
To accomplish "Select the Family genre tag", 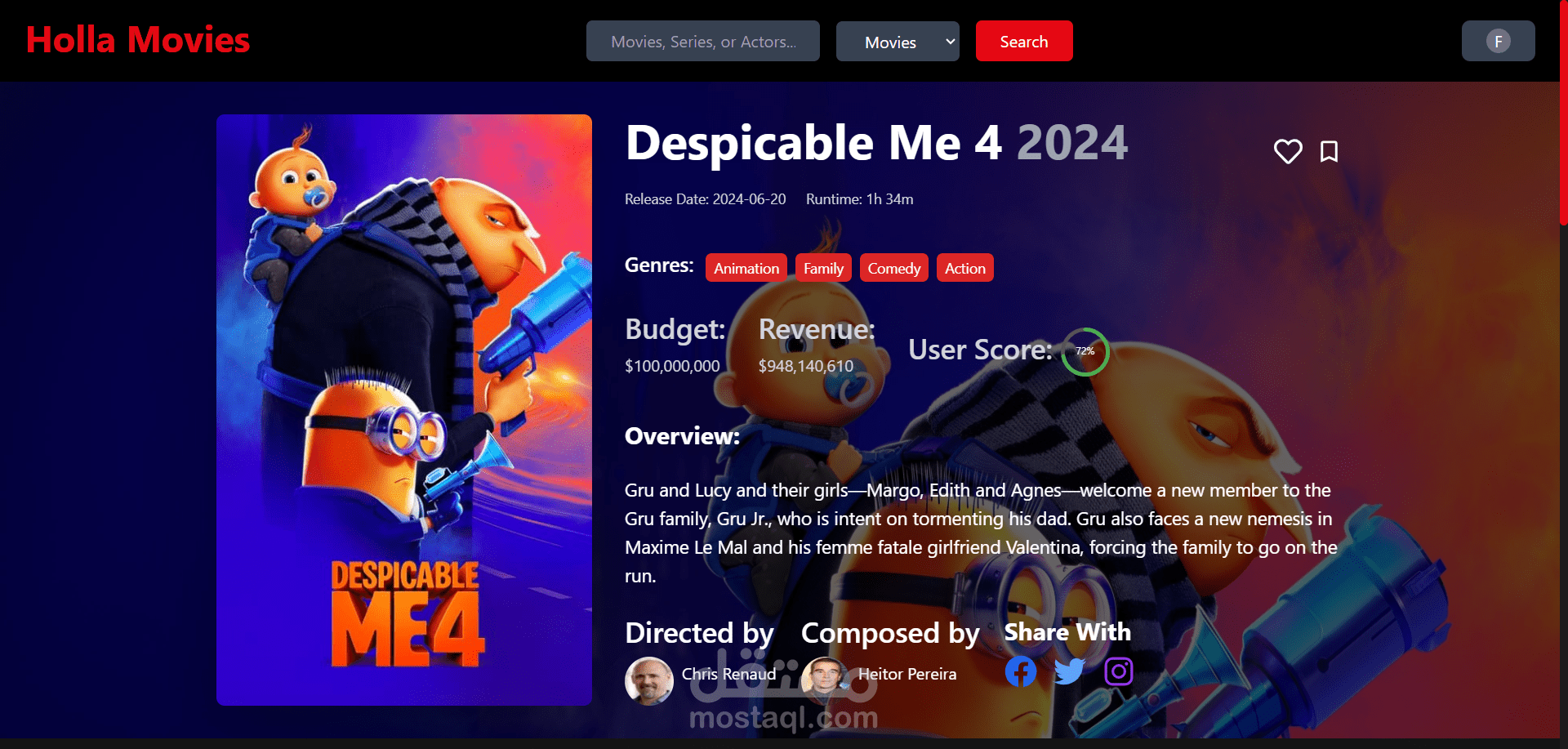I will coord(823,268).
